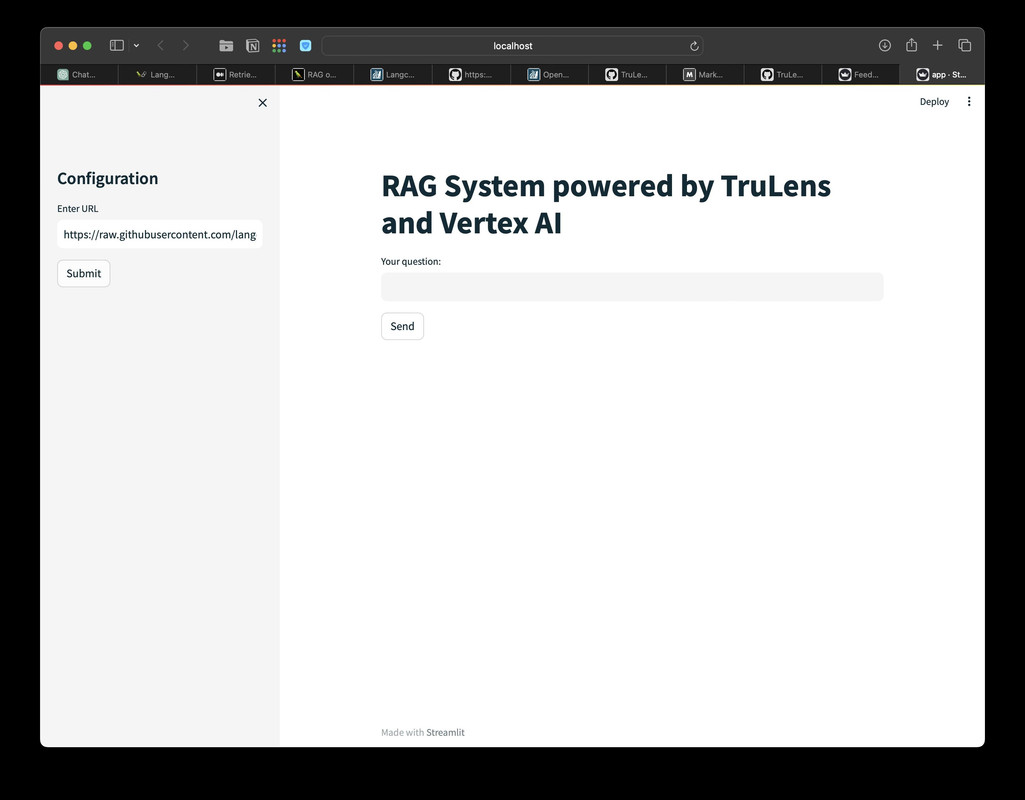
Task: Open the three-dot Streamlit menu
Action: [969, 101]
